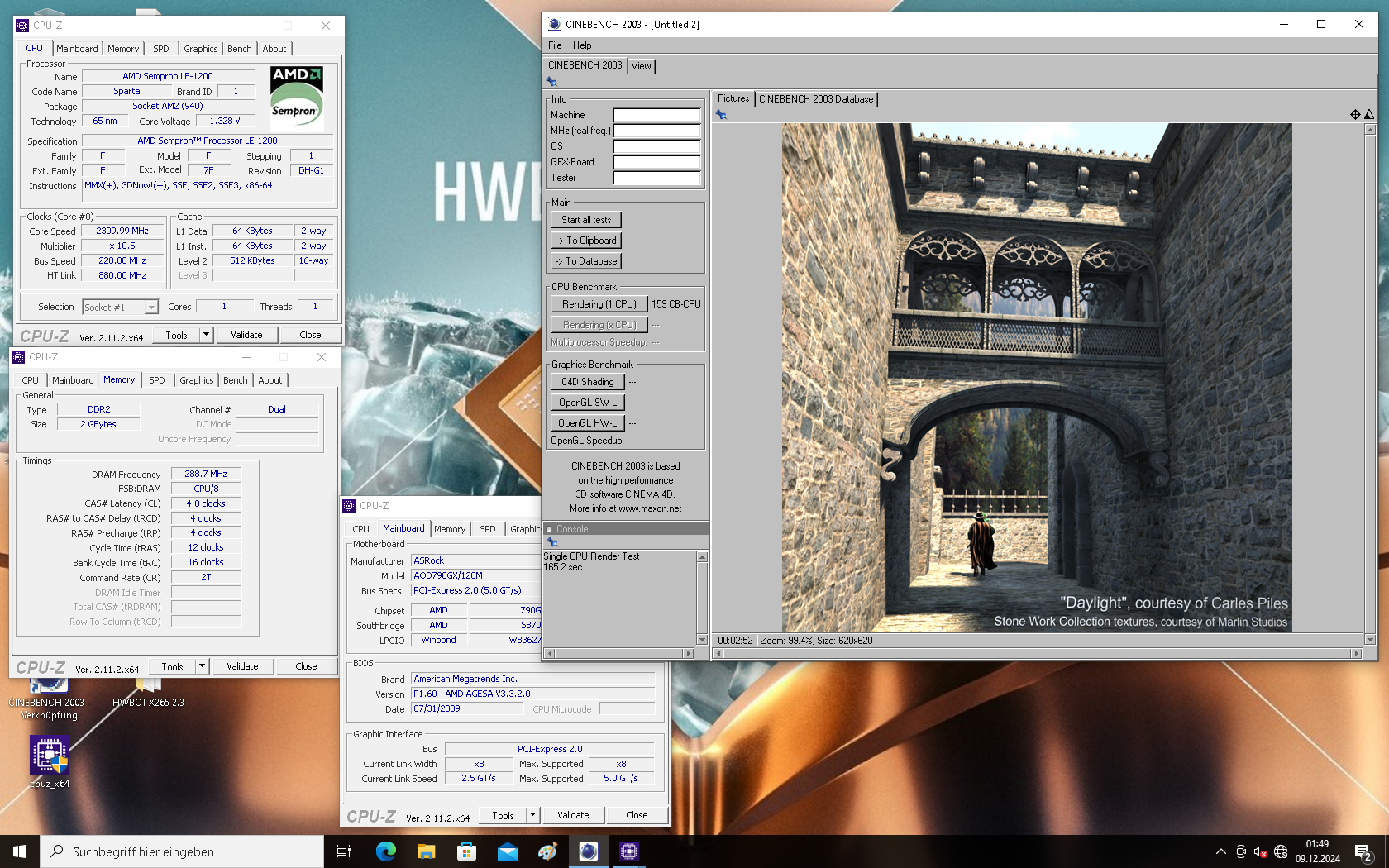This screenshot has height=868, width=1389.
Task: Click the CPU-Z title icon of the Mainboard window
Action: 349,506
